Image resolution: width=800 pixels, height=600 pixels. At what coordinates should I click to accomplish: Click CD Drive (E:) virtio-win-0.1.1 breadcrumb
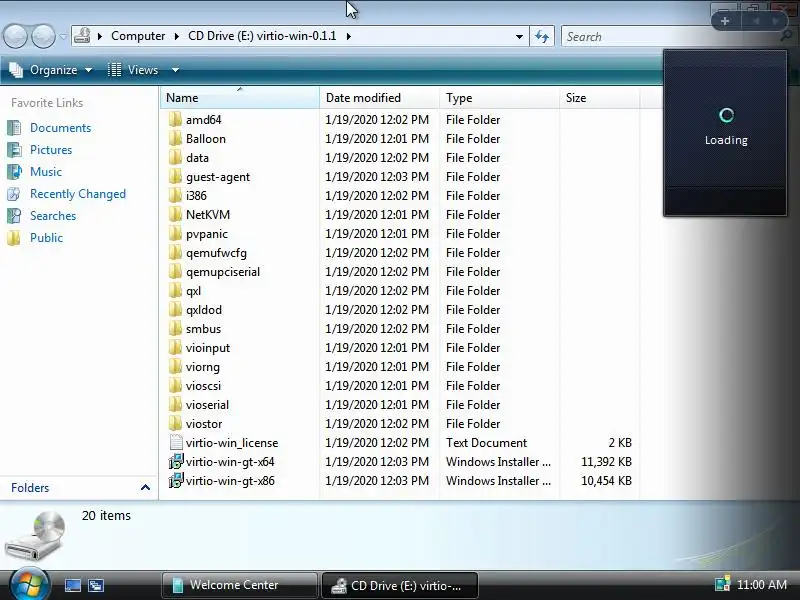click(262, 36)
